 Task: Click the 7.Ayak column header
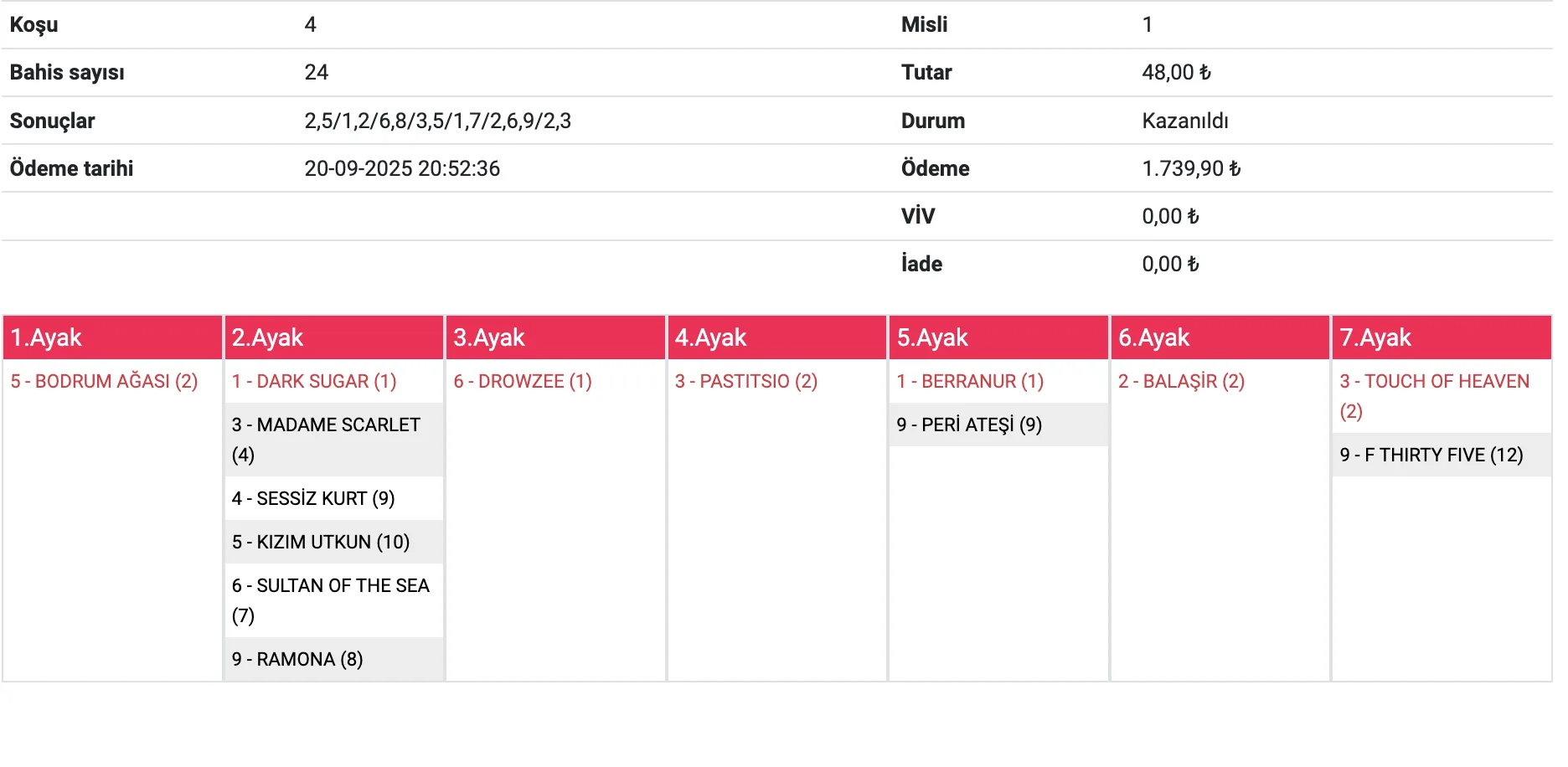coord(1441,337)
